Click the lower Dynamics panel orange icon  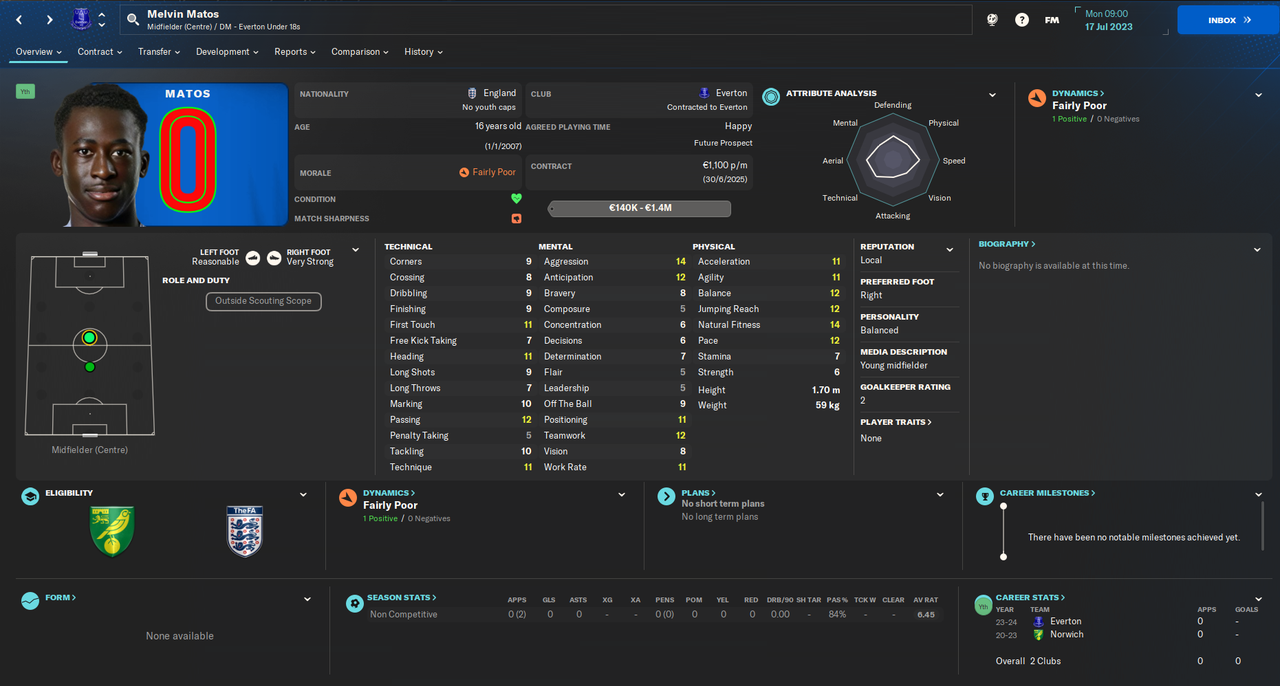(x=348, y=497)
